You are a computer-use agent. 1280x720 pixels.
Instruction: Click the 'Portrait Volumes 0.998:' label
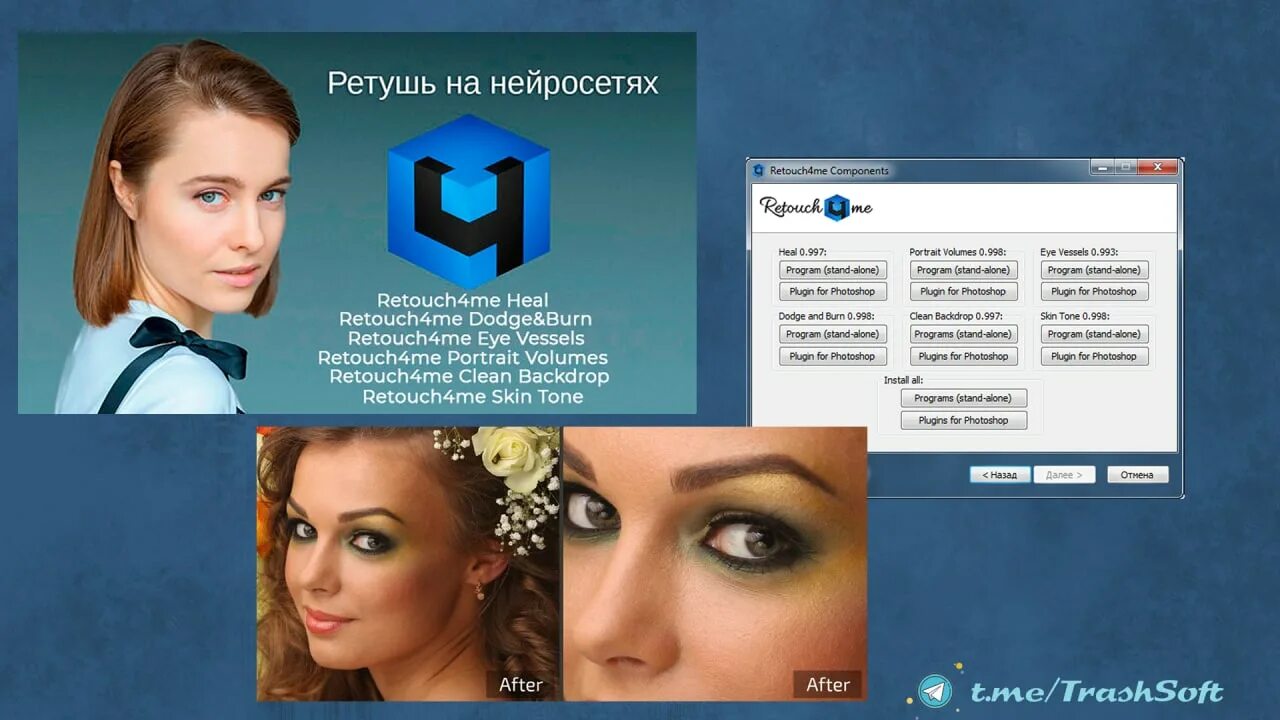tap(957, 252)
